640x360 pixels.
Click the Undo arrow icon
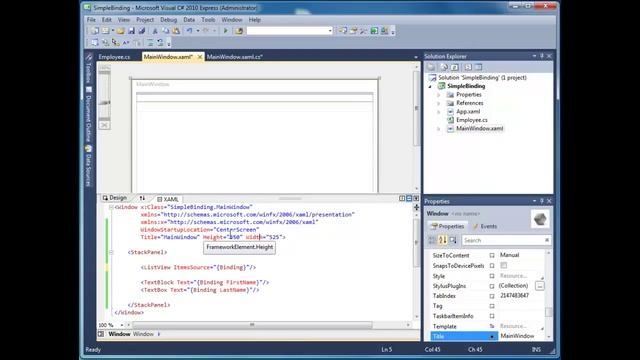[189, 31]
